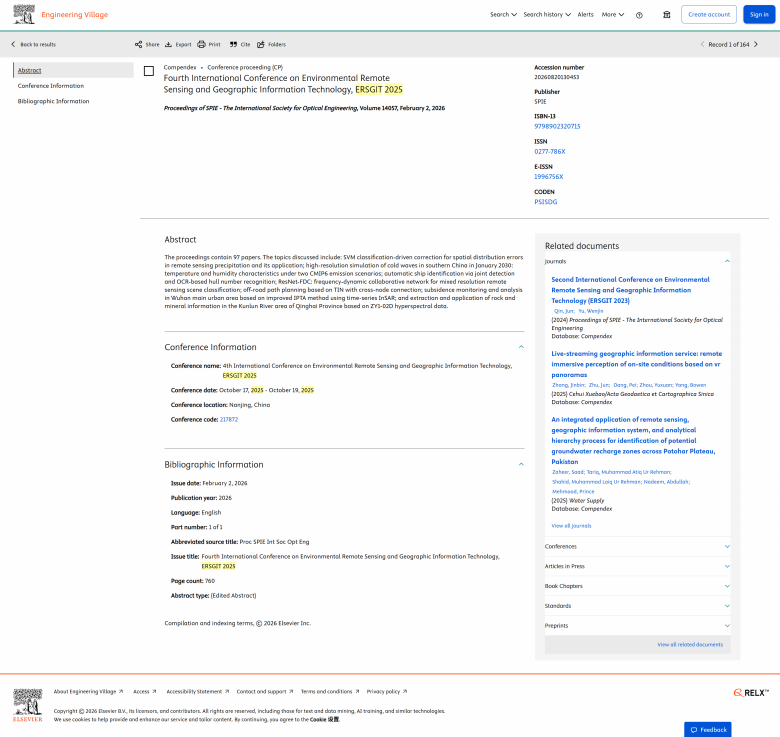Open the Search dropdown menu
The height and width of the screenshot is (737, 780).
(503, 15)
